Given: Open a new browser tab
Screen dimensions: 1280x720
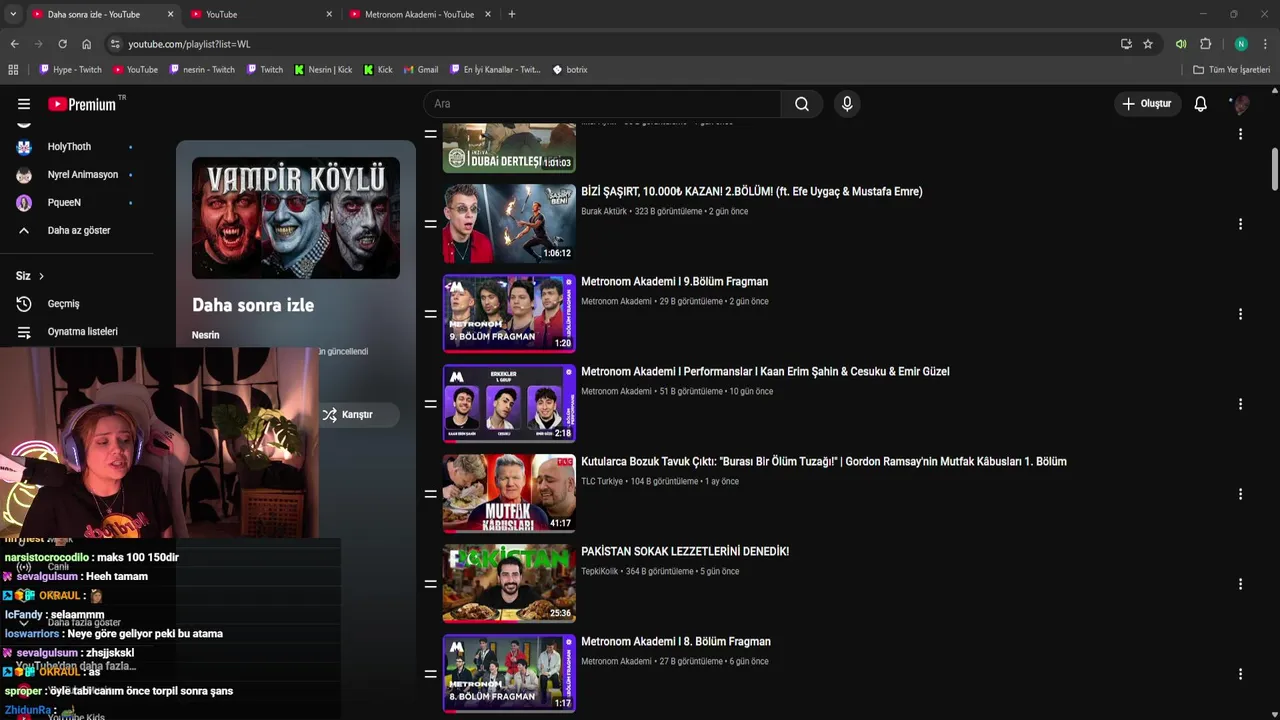Looking at the screenshot, I should pos(512,14).
